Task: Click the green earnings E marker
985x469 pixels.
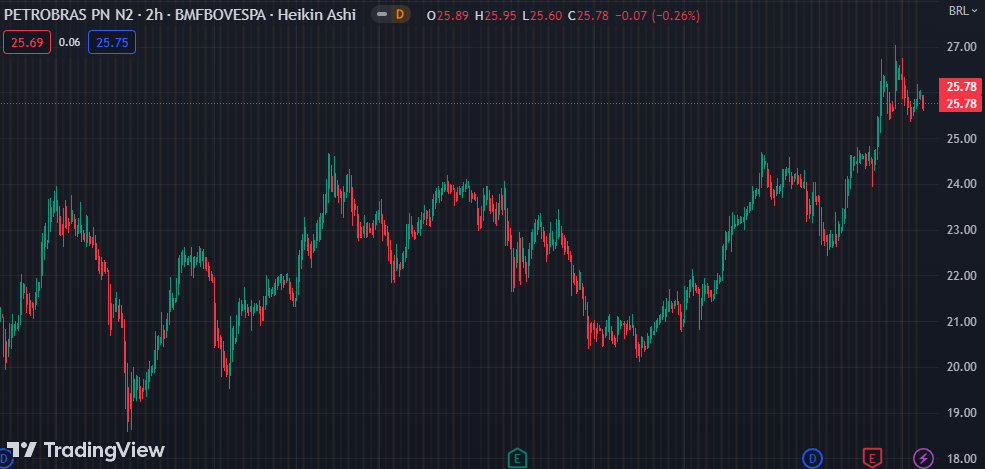Action: click(517, 458)
